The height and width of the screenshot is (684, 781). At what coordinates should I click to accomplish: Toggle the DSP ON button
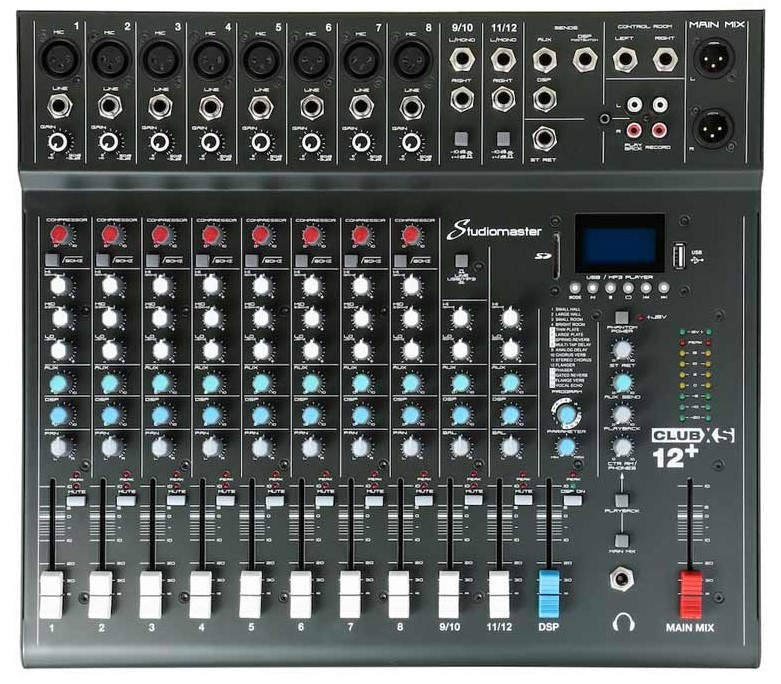coord(572,500)
